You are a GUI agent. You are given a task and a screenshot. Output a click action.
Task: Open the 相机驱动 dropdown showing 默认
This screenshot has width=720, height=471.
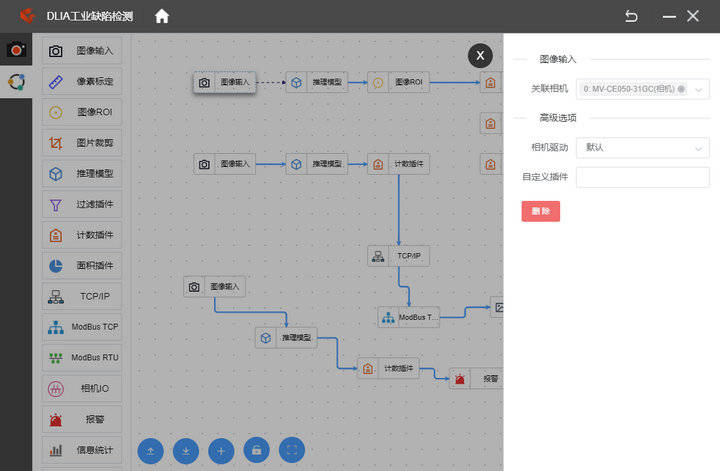[x=642, y=148]
